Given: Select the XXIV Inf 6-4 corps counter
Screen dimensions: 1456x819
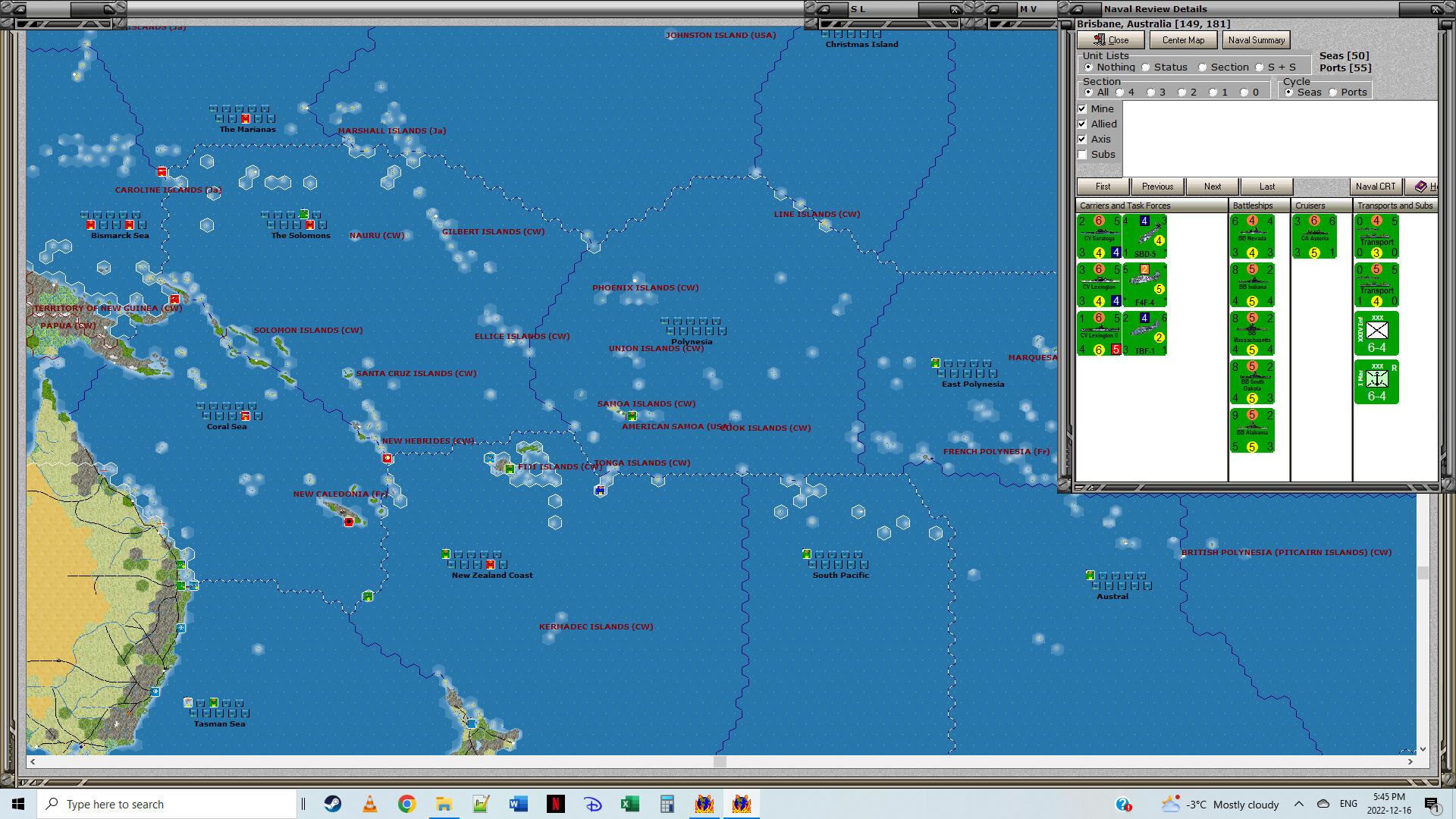Looking at the screenshot, I should coord(1376,334).
